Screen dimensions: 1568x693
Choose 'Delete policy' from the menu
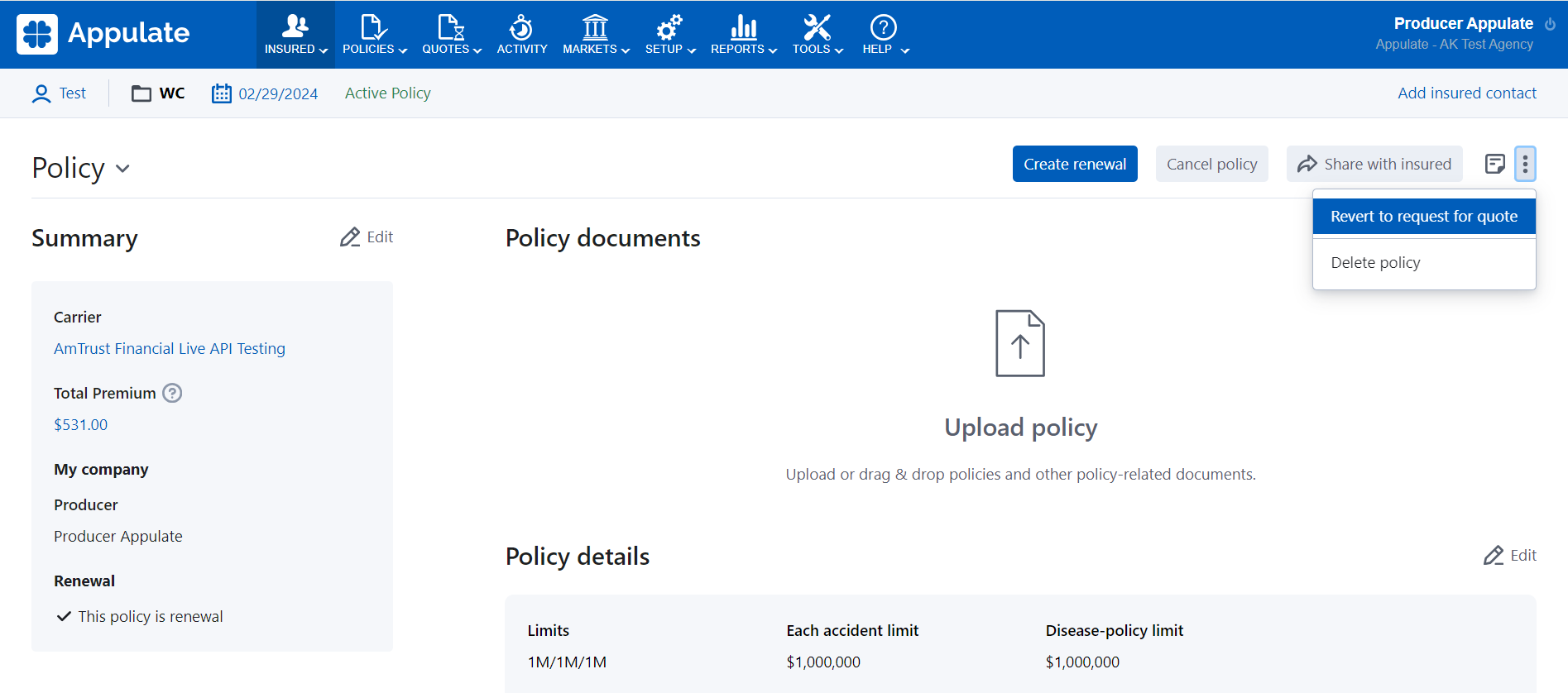(1375, 262)
